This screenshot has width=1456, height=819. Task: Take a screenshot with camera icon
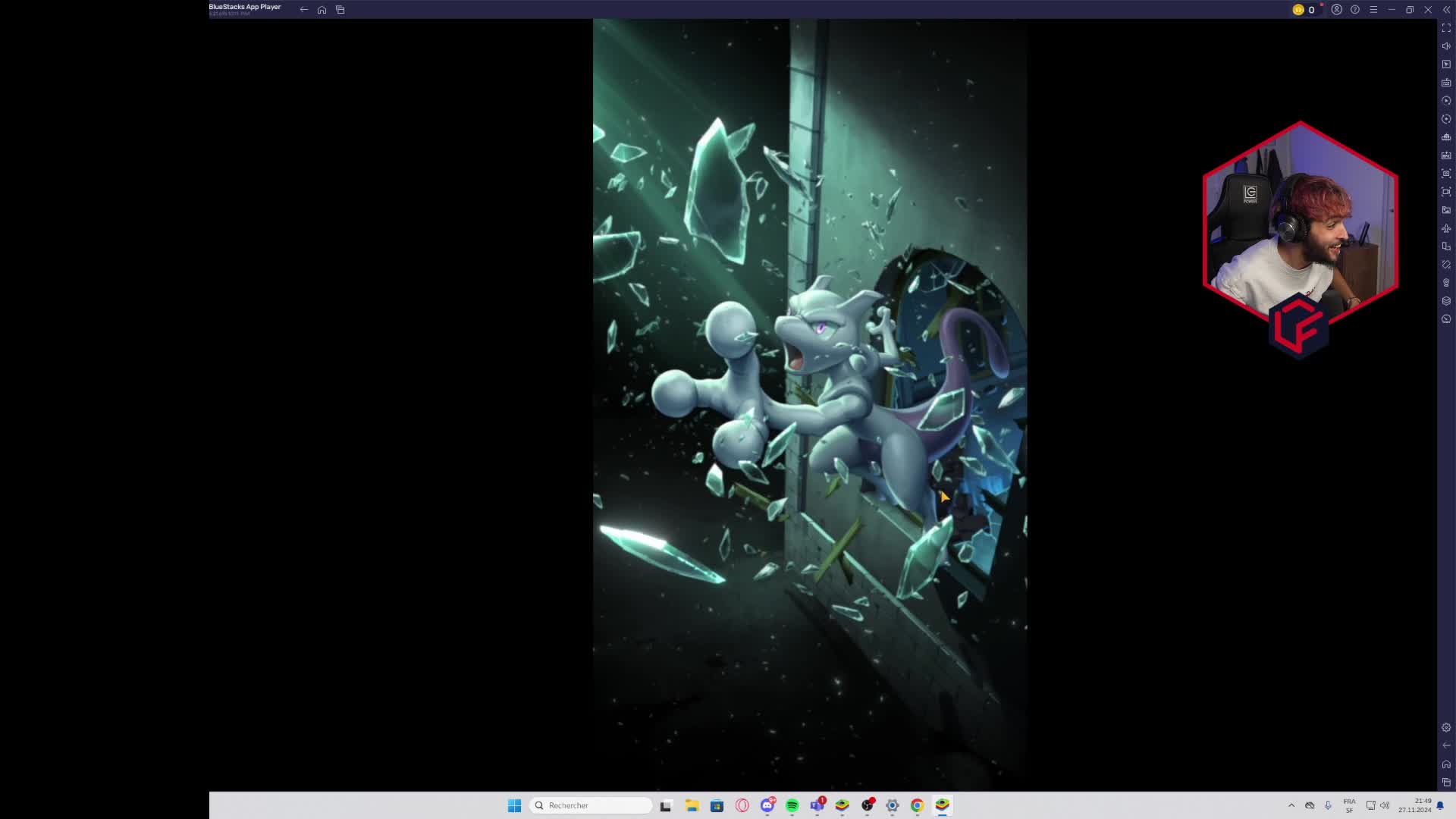(1446, 174)
